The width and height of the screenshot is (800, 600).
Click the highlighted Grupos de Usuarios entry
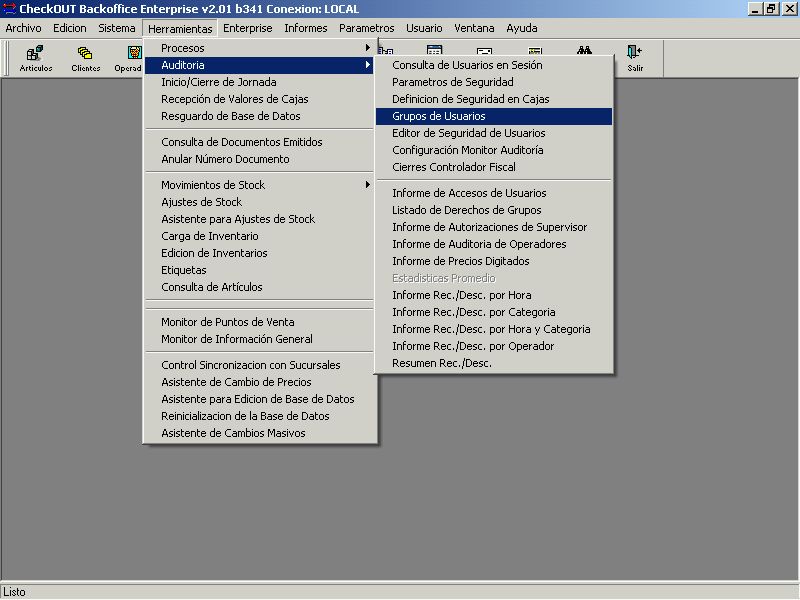point(494,116)
